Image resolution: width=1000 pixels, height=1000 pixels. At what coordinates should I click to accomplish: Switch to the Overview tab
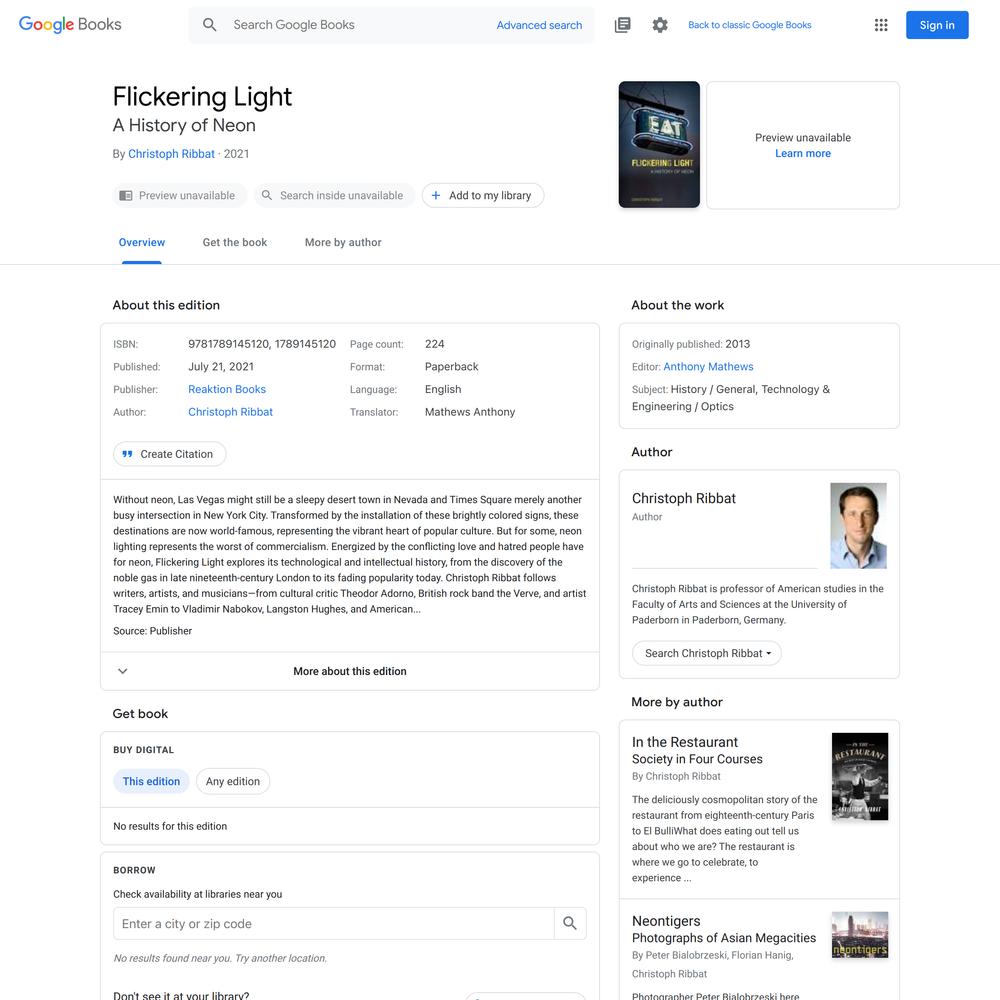click(x=142, y=242)
